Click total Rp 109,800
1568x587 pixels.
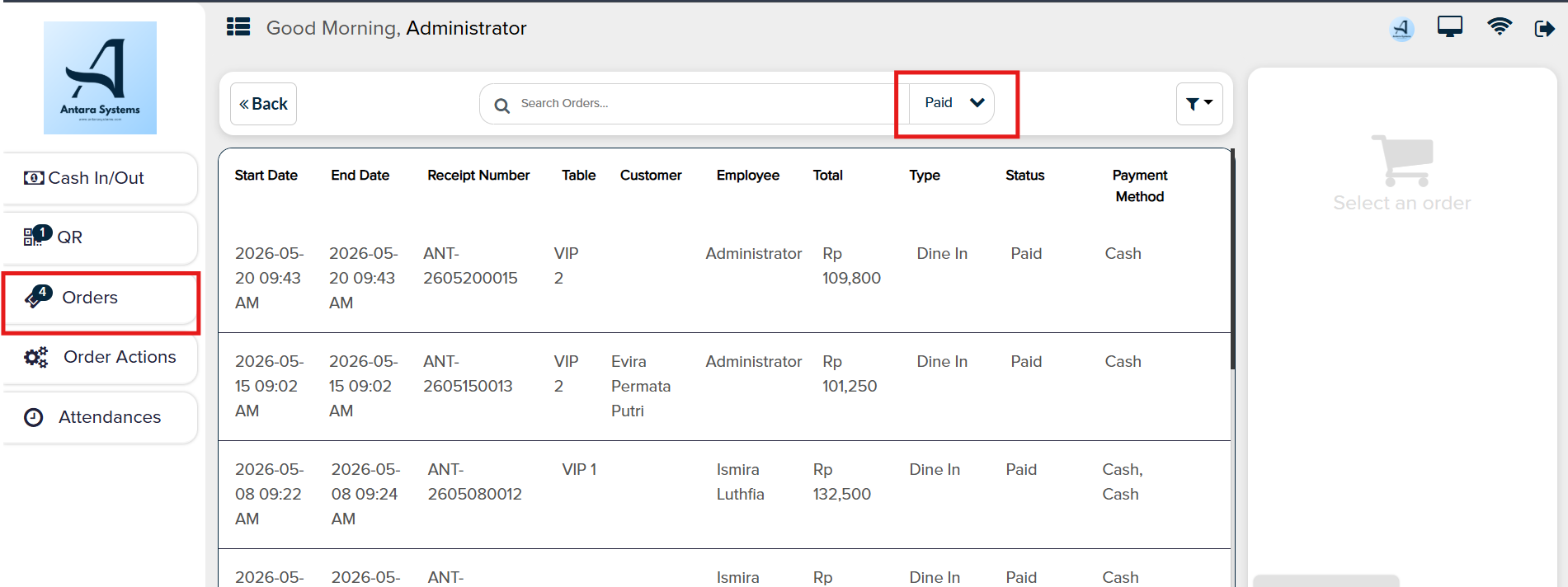(851, 265)
